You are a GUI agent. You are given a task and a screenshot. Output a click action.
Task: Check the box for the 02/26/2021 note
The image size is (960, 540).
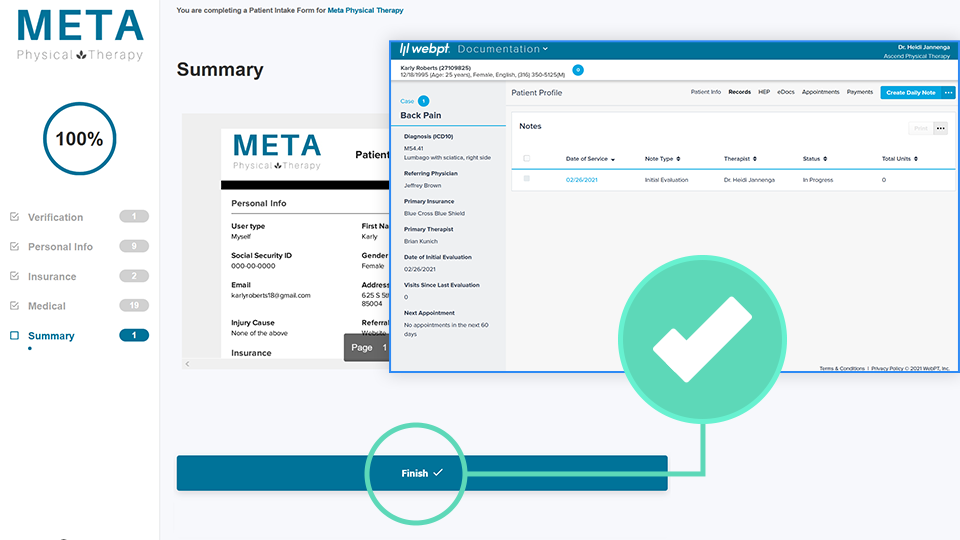tap(527, 179)
